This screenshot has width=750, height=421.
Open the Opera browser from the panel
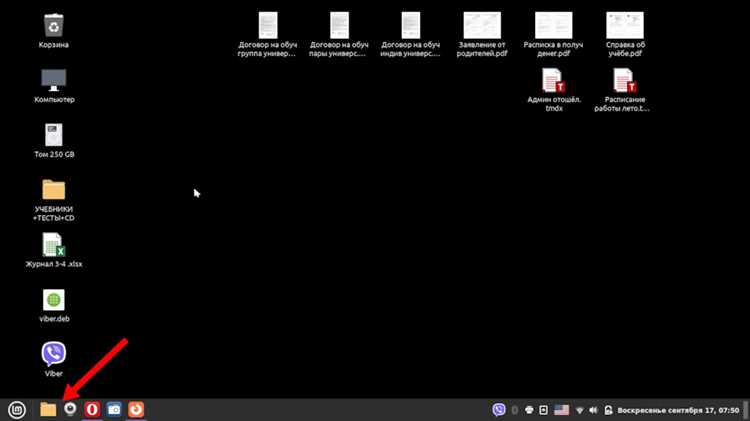[92, 410]
